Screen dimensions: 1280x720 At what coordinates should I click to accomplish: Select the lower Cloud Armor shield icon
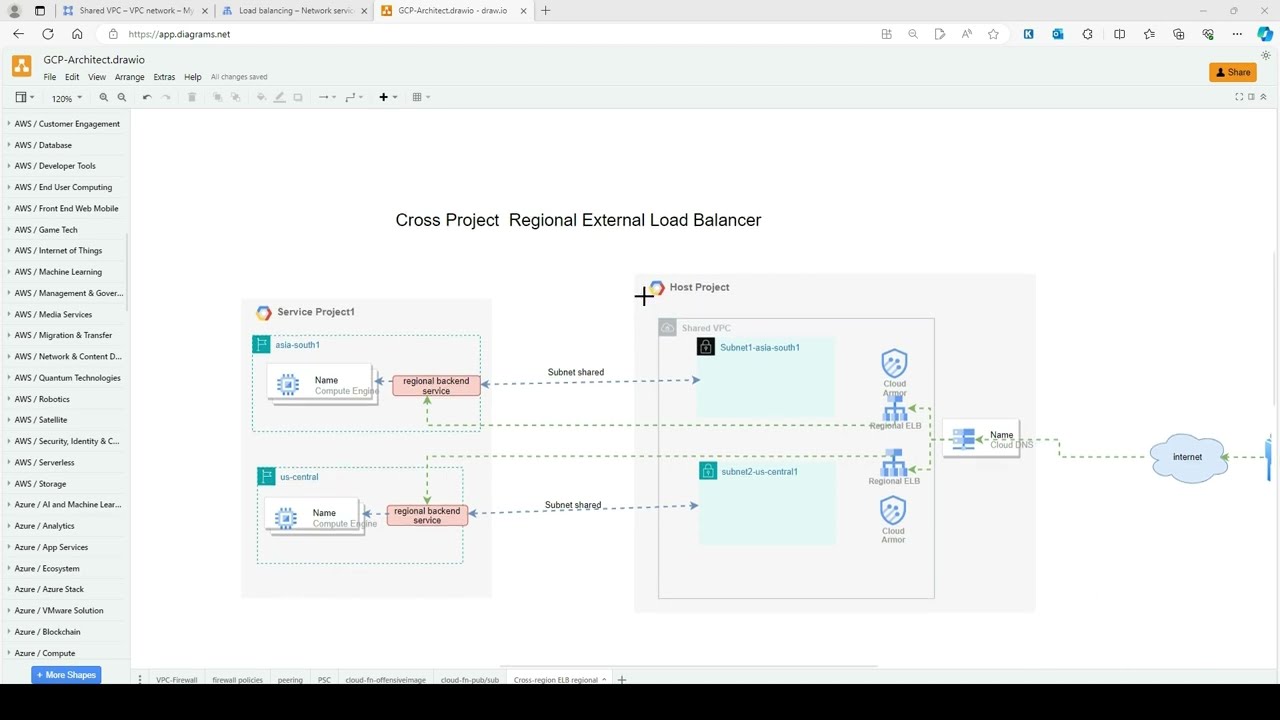[893, 511]
